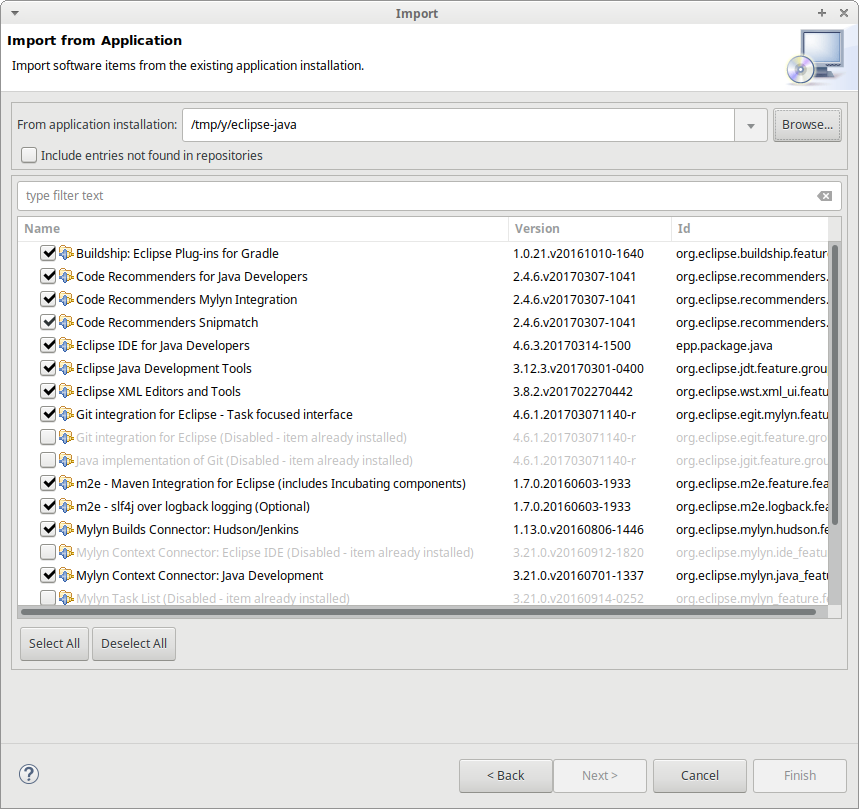The image size is (859, 809).
Task: Click the icon beside disabled Git integration for Eclipse
Action: pyautogui.click(x=66, y=437)
